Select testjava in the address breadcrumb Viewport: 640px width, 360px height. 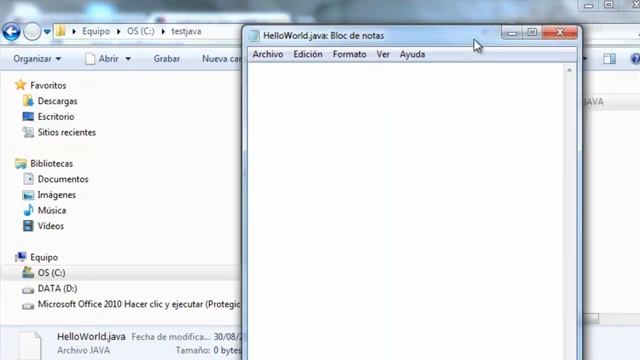point(186,31)
